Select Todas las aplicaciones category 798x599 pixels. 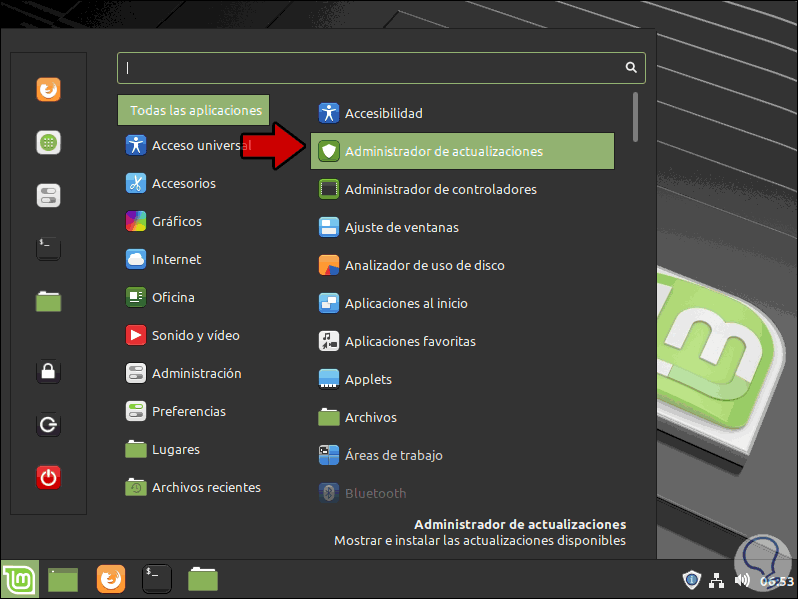(x=193, y=110)
